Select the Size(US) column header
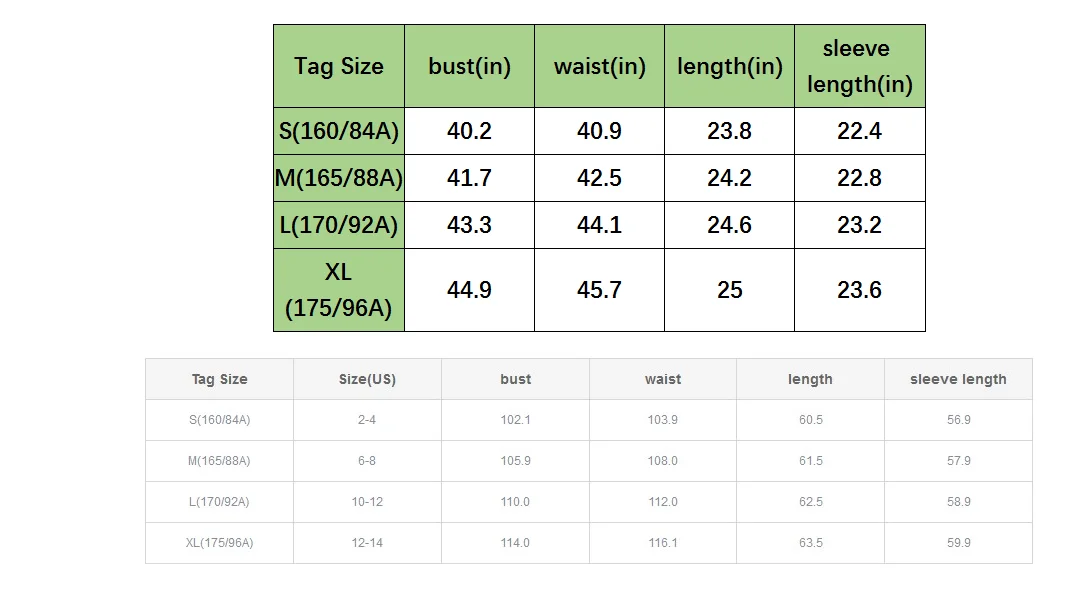Viewport: 1086px width, 611px height. [x=367, y=379]
